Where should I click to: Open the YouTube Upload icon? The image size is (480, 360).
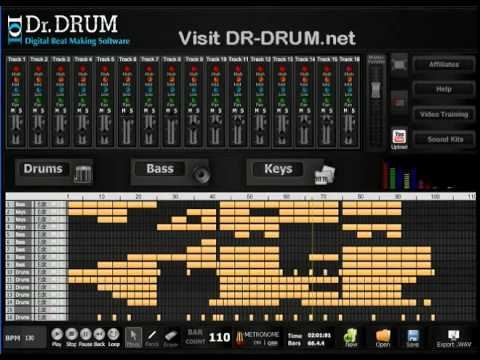click(399, 139)
